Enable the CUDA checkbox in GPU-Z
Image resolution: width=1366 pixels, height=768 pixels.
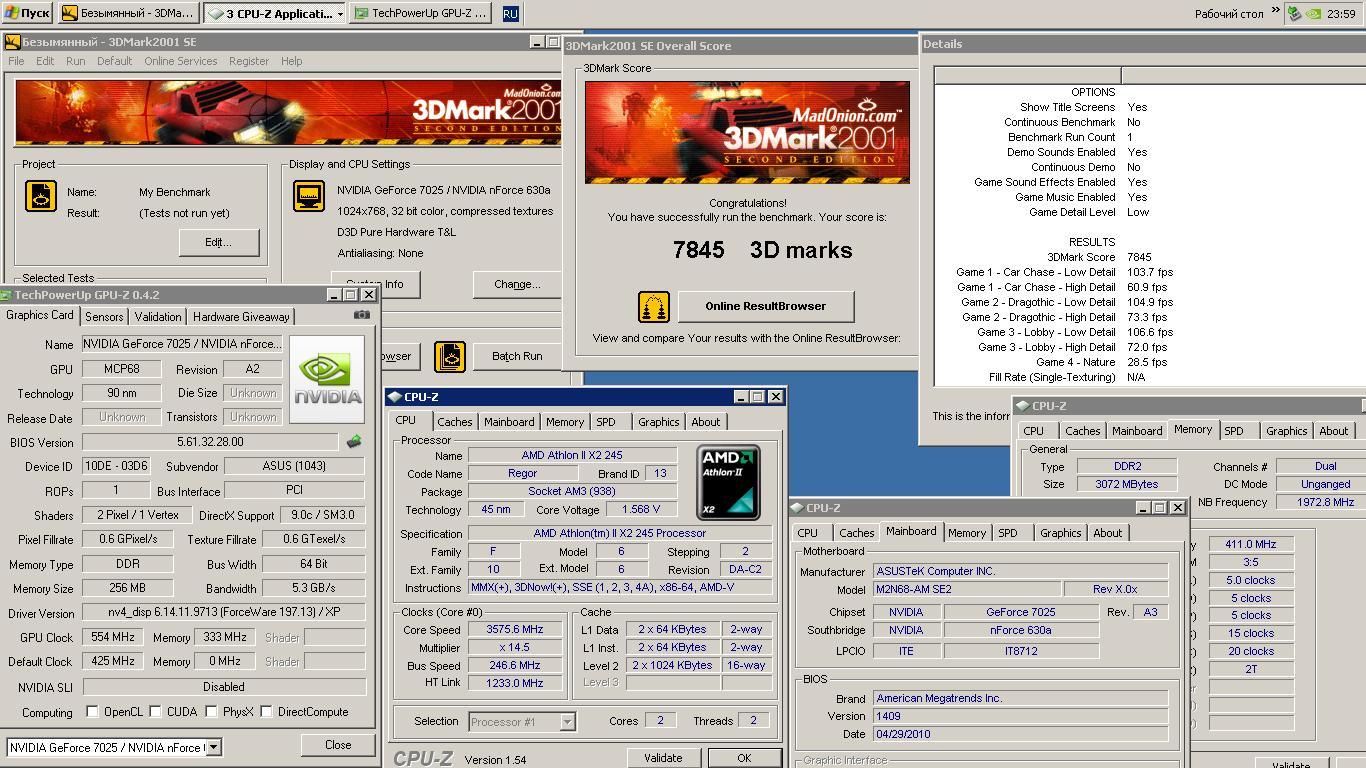click(156, 712)
